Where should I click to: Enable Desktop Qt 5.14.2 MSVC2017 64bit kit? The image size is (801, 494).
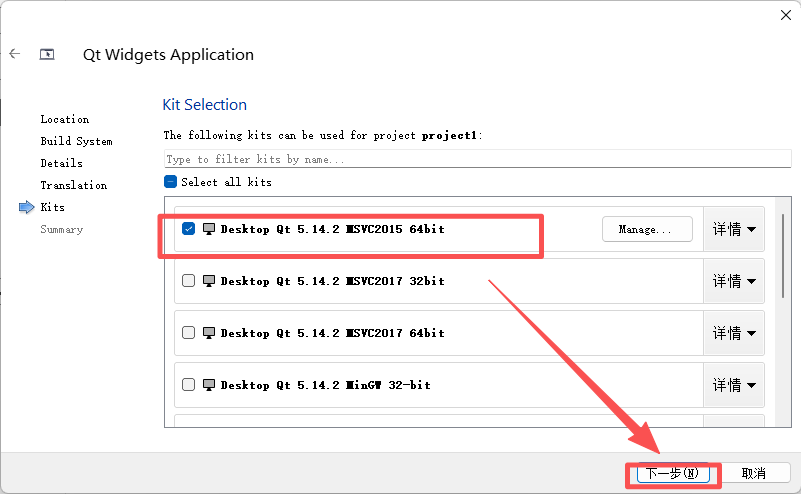pos(189,333)
